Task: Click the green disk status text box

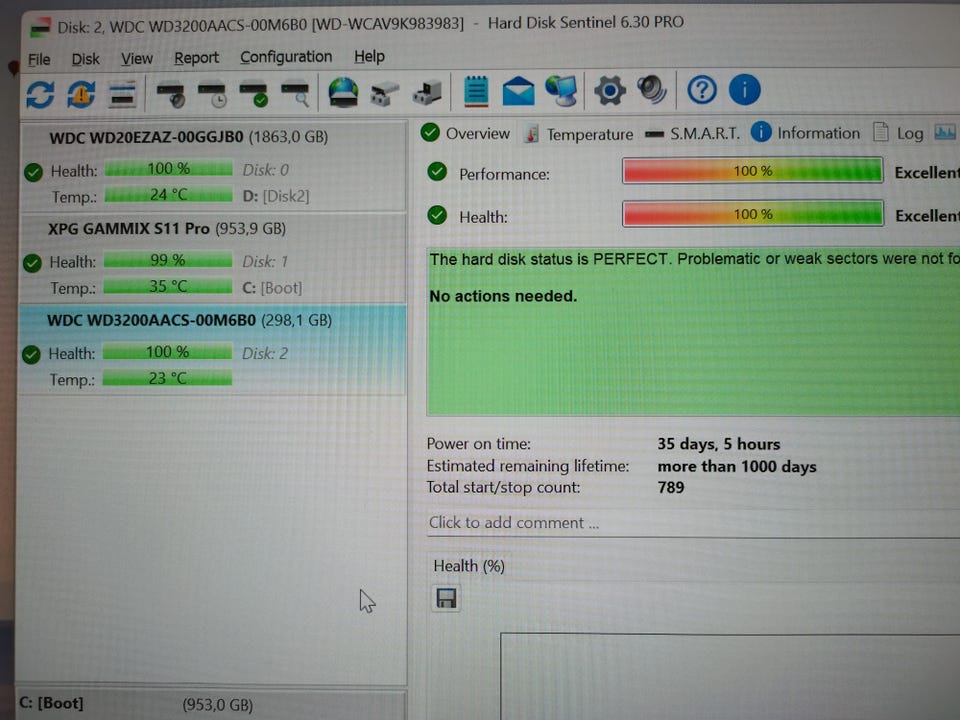Action: point(693,332)
